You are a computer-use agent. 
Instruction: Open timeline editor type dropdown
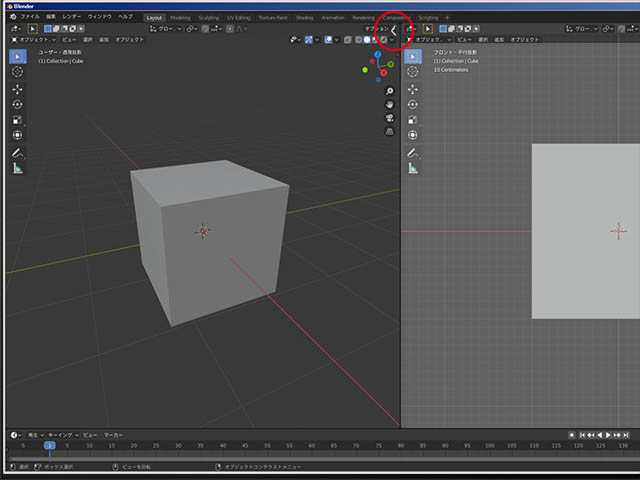[x=16, y=435]
